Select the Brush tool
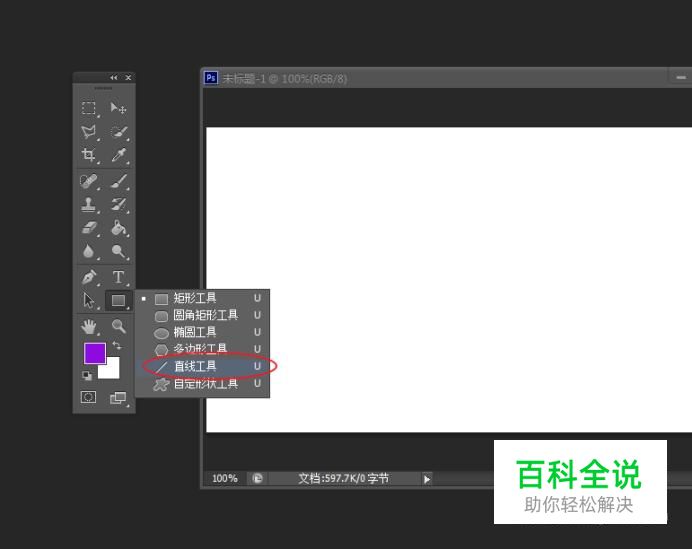 pyautogui.click(x=118, y=181)
